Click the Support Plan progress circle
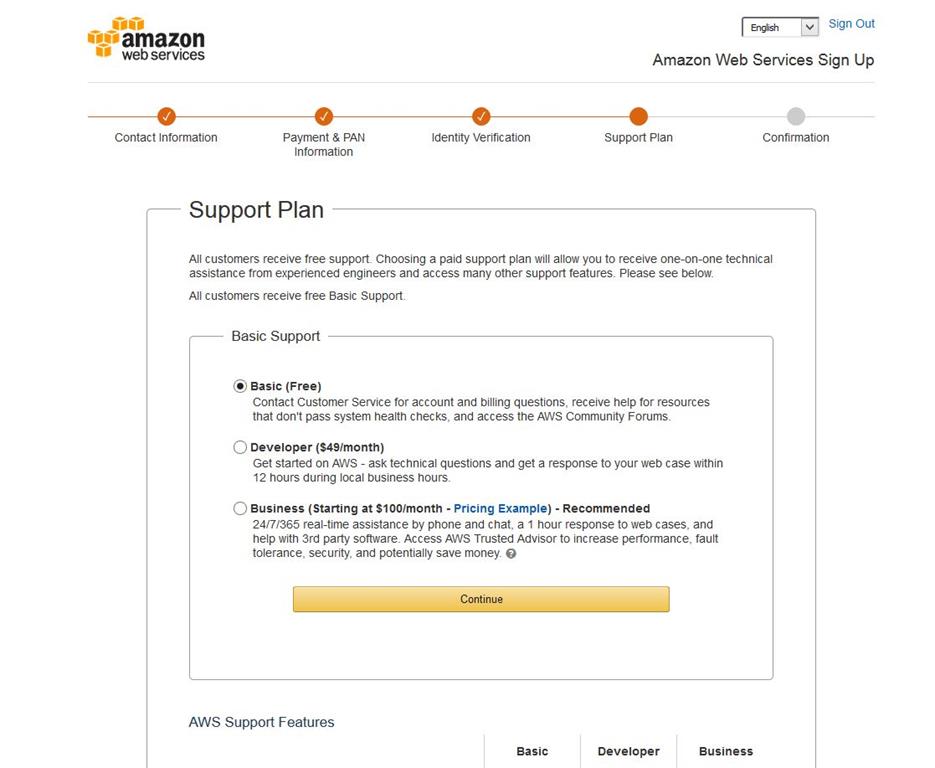This screenshot has height=768, width=935. (638, 116)
